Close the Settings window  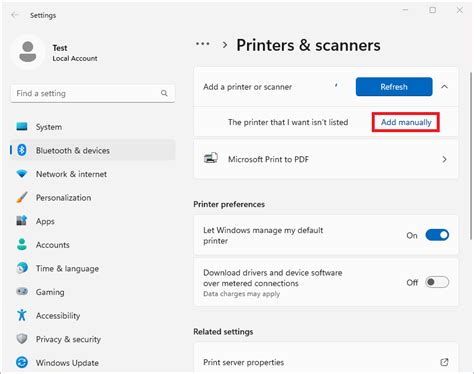pyautogui.click(x=460, y=10)
